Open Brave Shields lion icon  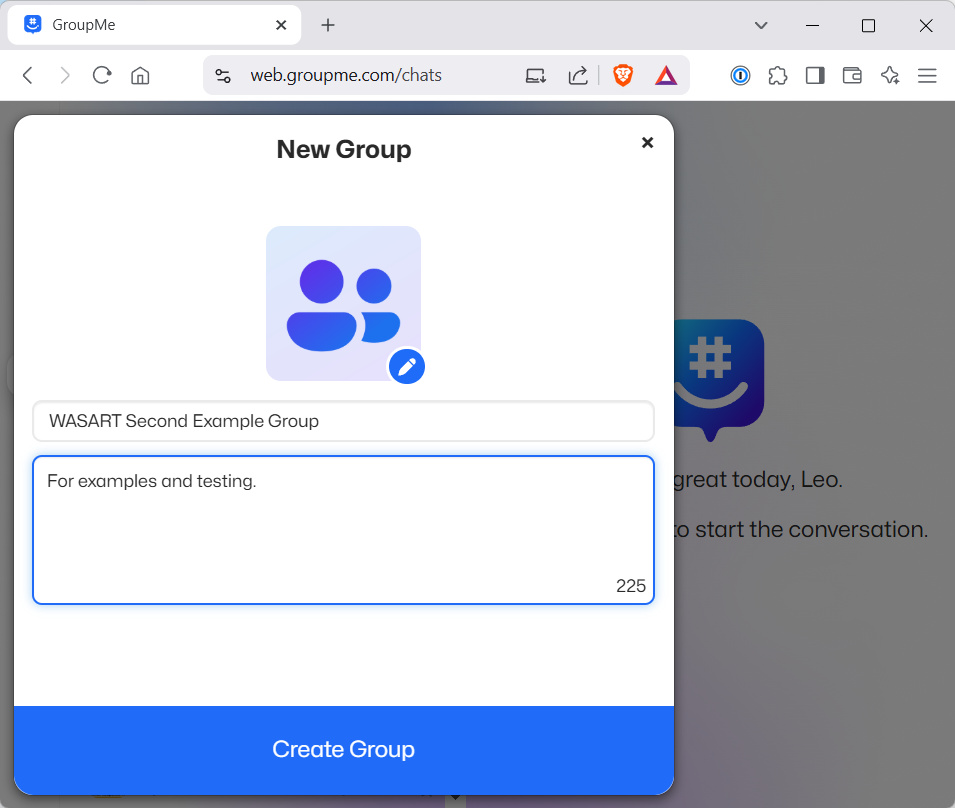[x=623, y=76]
